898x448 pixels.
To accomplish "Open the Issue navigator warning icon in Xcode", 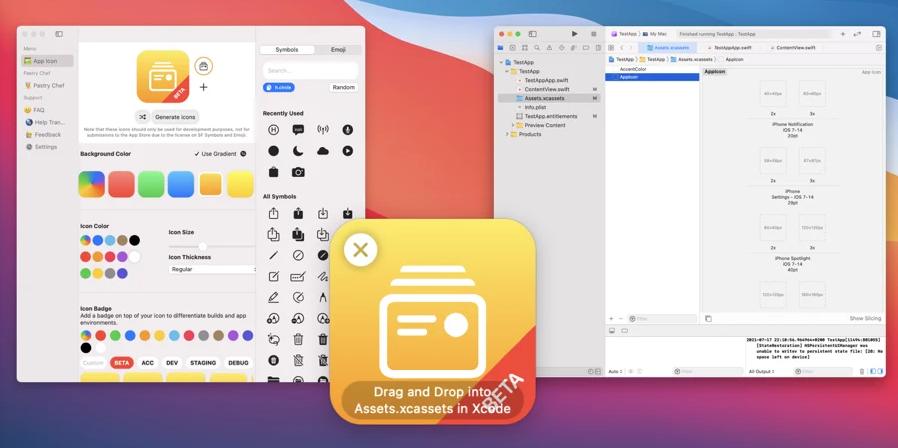I will (549, 48).
